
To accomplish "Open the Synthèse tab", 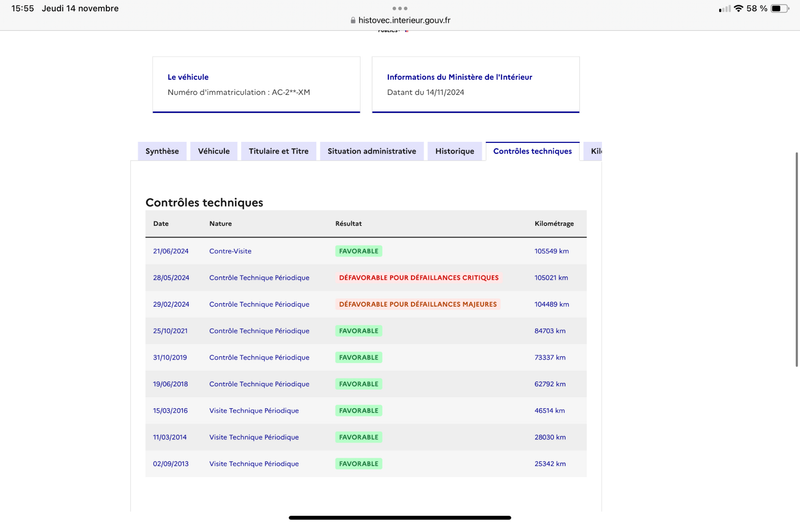I will pos(162,151).
